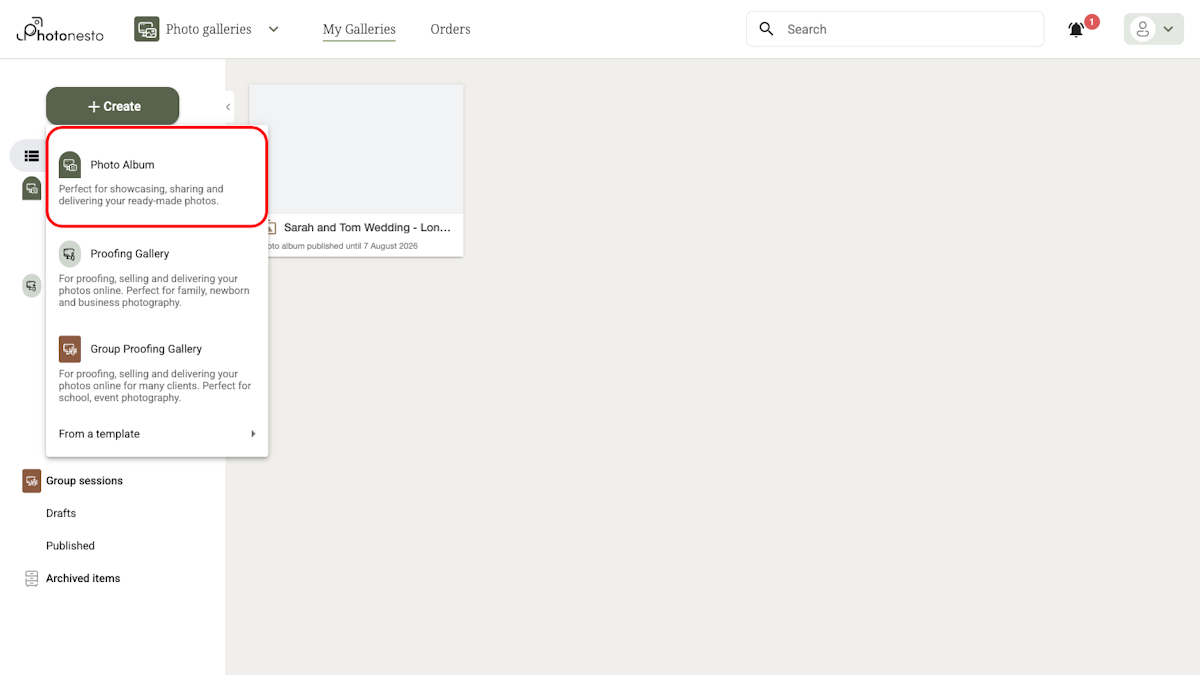Select the list view icon in sidebar
Image resolution: width=1200 pixels, height=675 pixels.
point(31,156)
